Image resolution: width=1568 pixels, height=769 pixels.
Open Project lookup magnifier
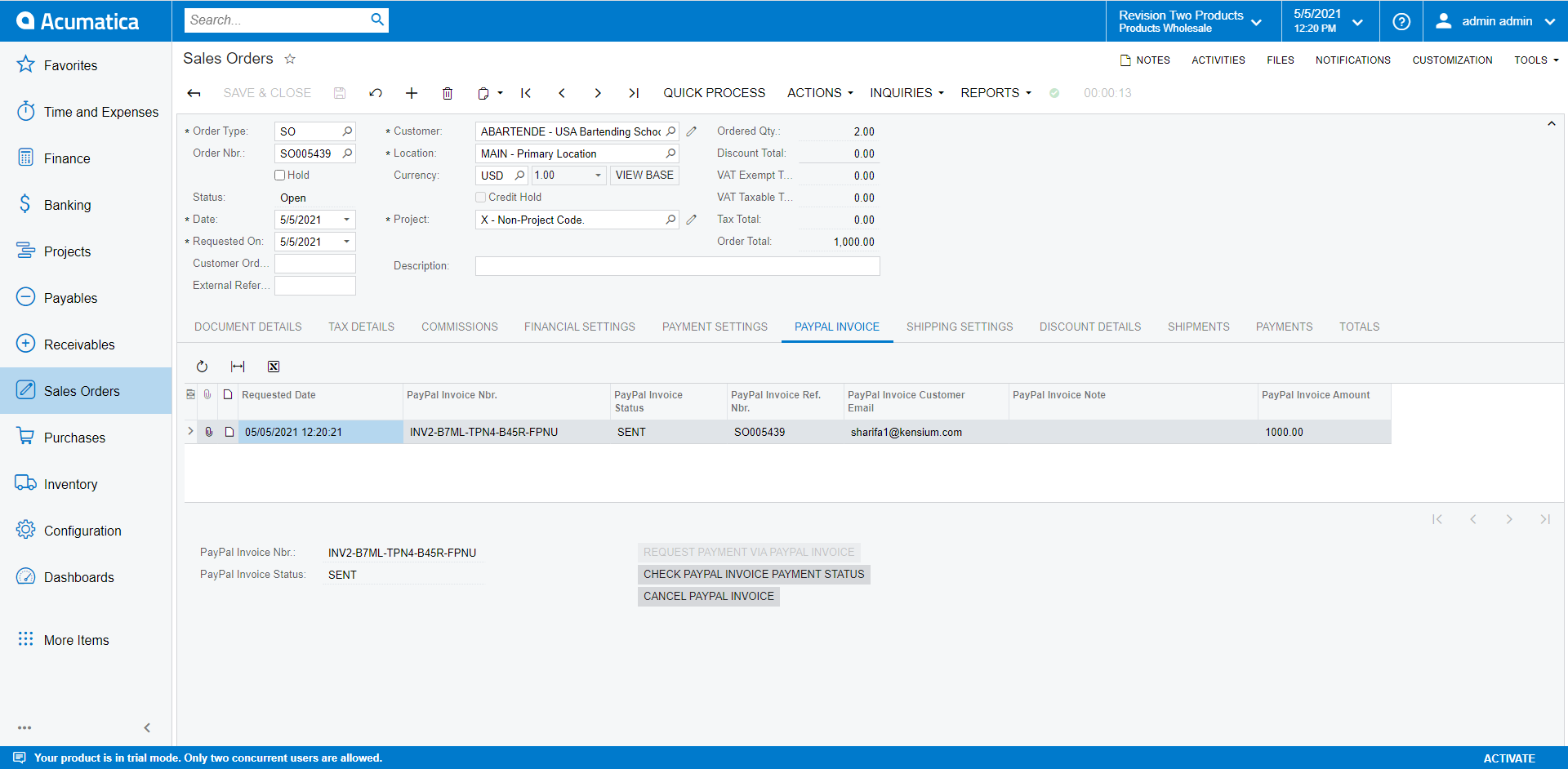[x=670, y=220]
